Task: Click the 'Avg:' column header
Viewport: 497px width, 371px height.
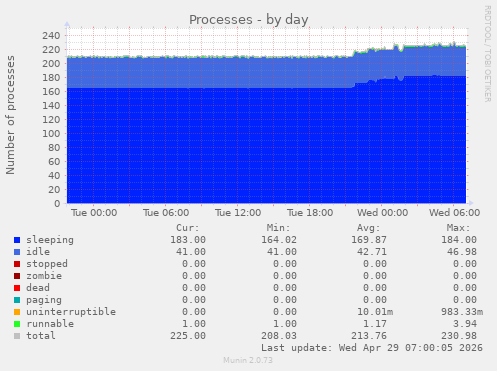Action: [x=368, y=228]
